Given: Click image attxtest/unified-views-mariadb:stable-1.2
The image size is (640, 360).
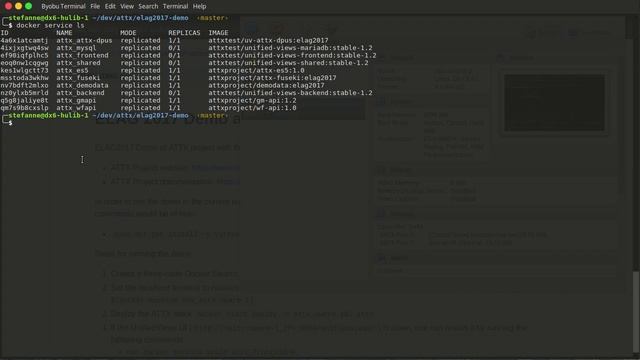Looking at the screenshot, I should [290, 48].
